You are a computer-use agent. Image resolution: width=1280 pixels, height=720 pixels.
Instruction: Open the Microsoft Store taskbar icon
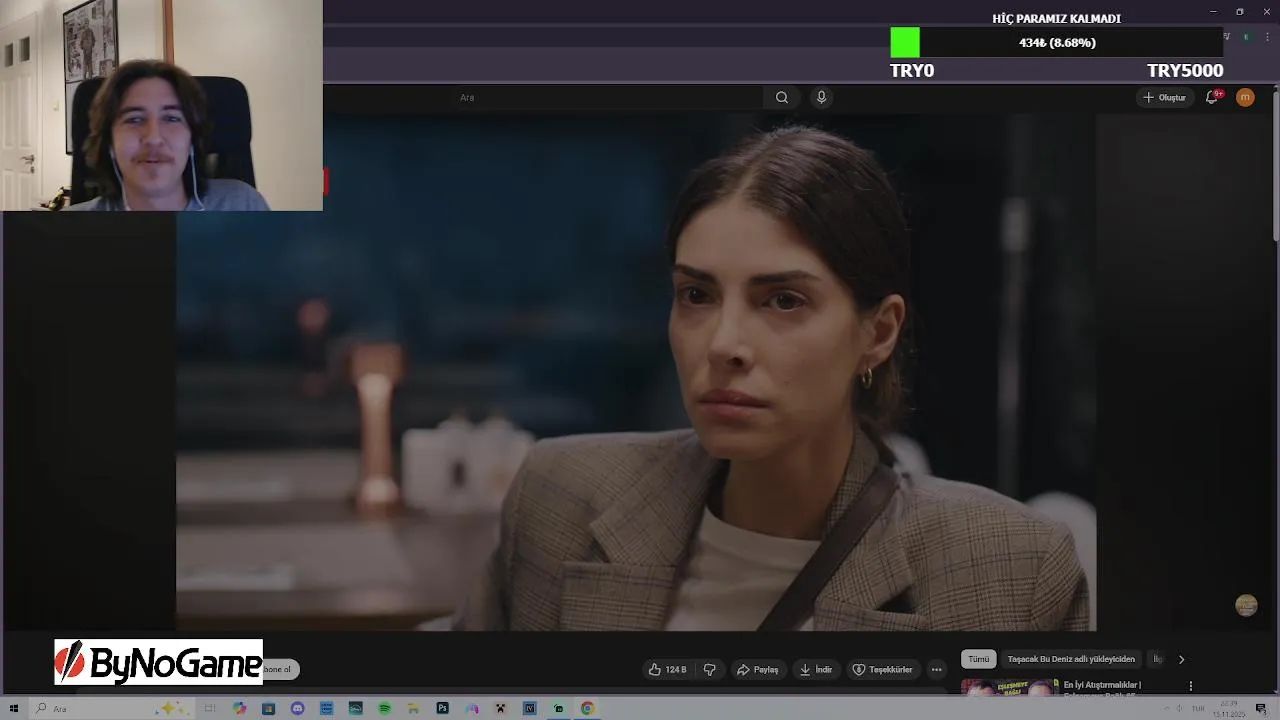268,708
